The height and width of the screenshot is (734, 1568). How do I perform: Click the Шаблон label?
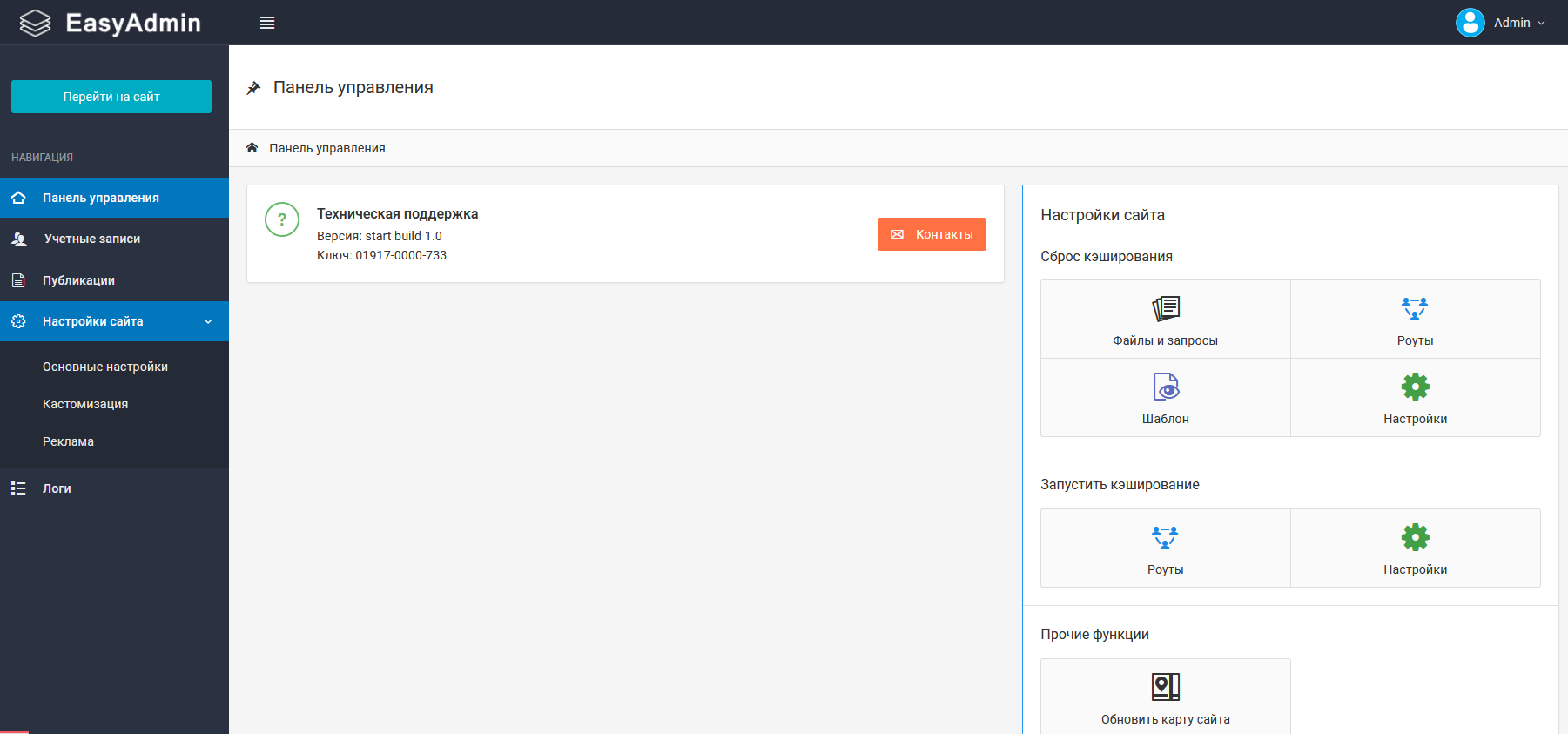click(x=1166, y=419)
